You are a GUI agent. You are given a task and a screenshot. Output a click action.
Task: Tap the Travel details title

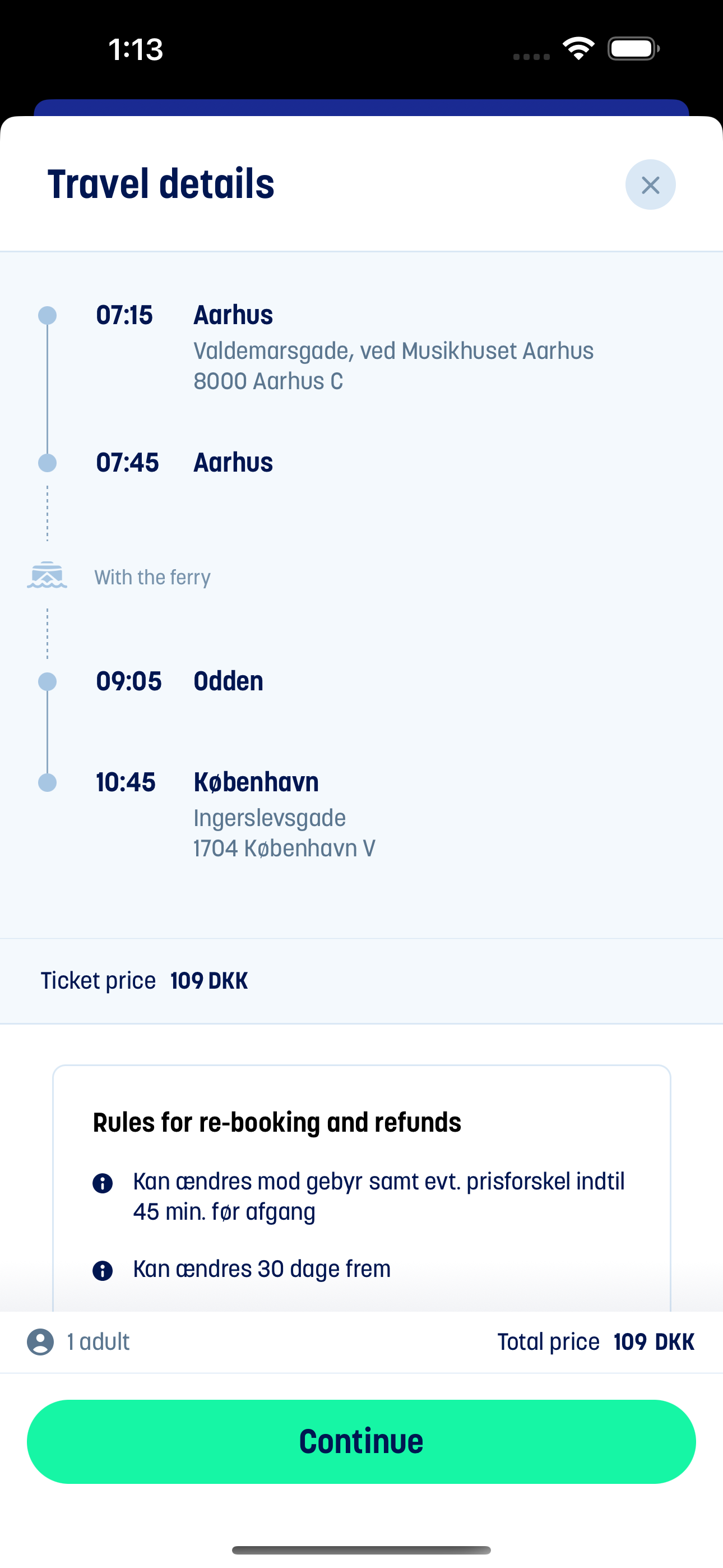click(x=161, y=184)
